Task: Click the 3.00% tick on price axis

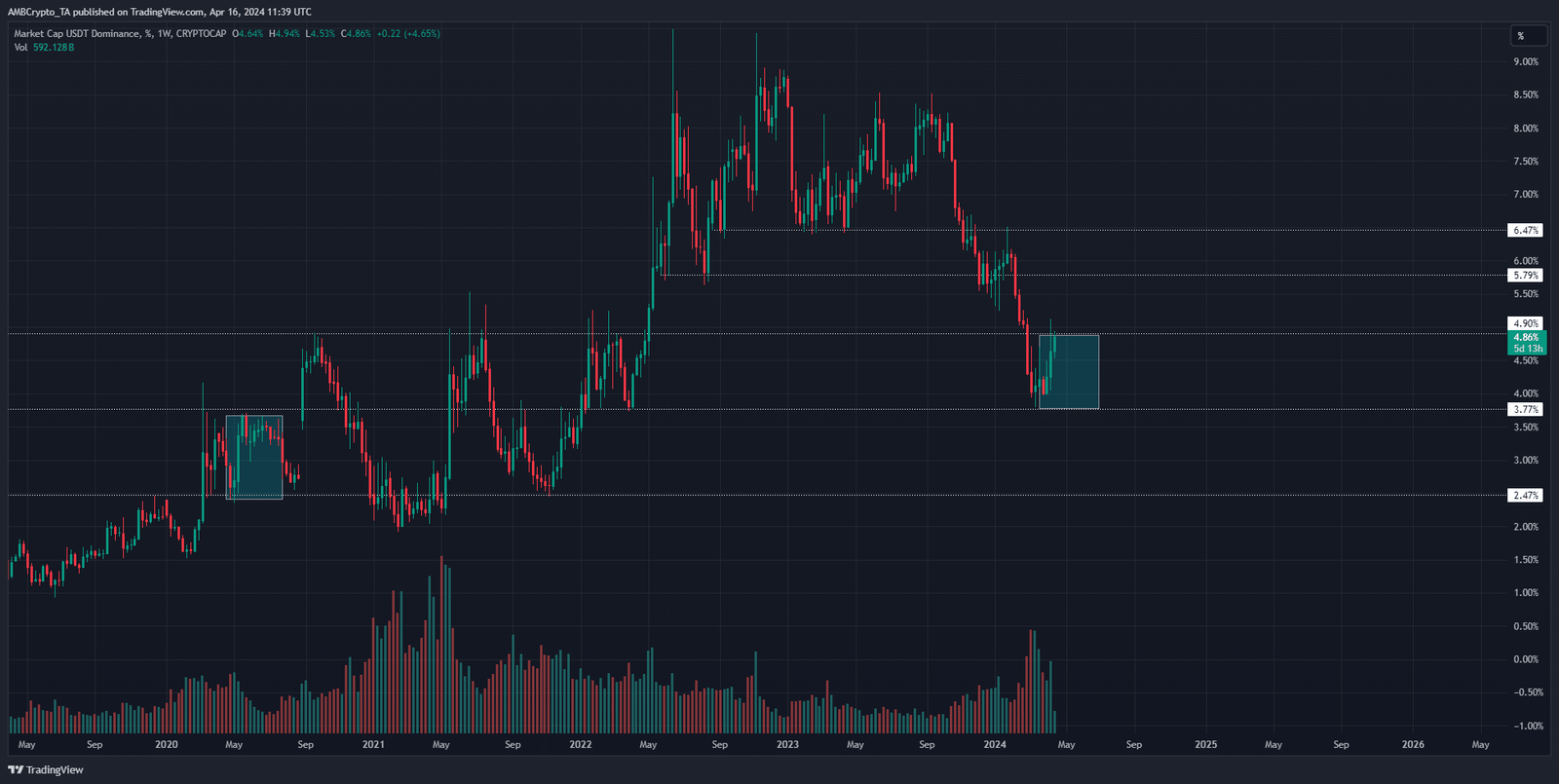Action: click(x=1526, y=461)
